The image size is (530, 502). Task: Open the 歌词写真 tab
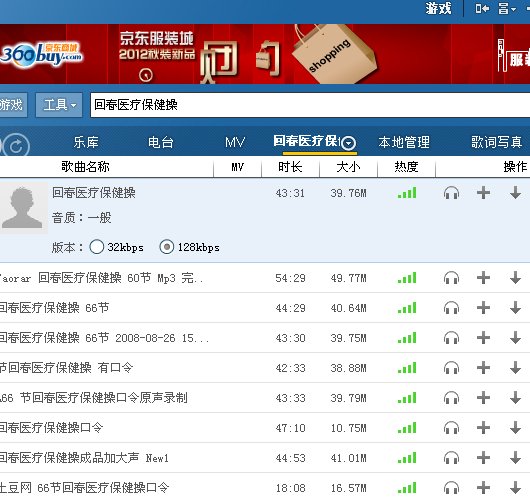497,142
